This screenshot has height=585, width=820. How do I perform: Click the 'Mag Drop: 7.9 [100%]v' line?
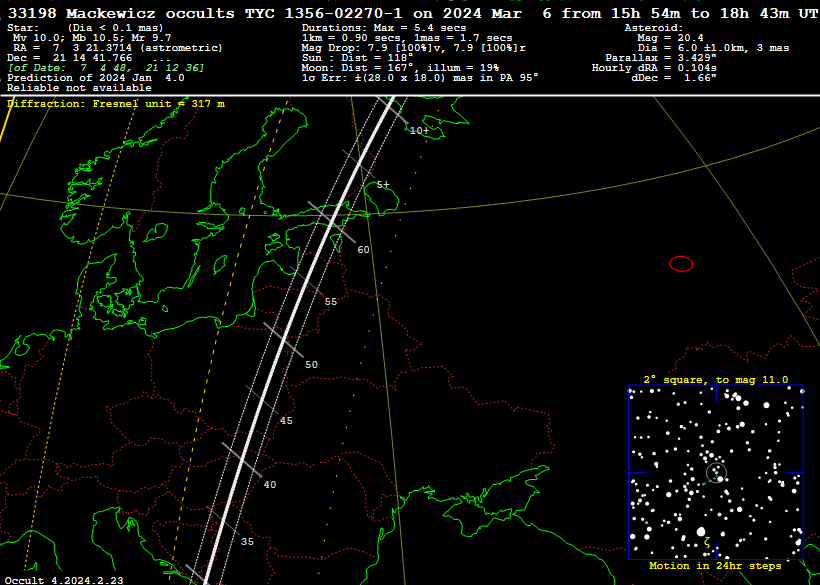[414, 48]
